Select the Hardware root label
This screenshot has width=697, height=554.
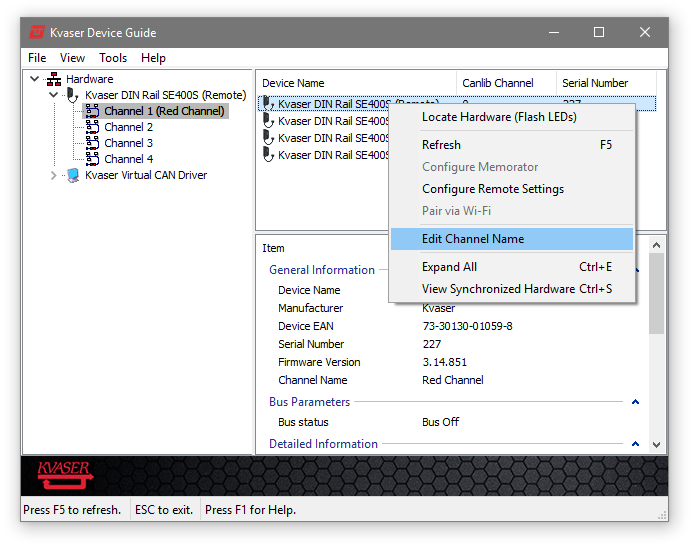(x=90, y=79)
